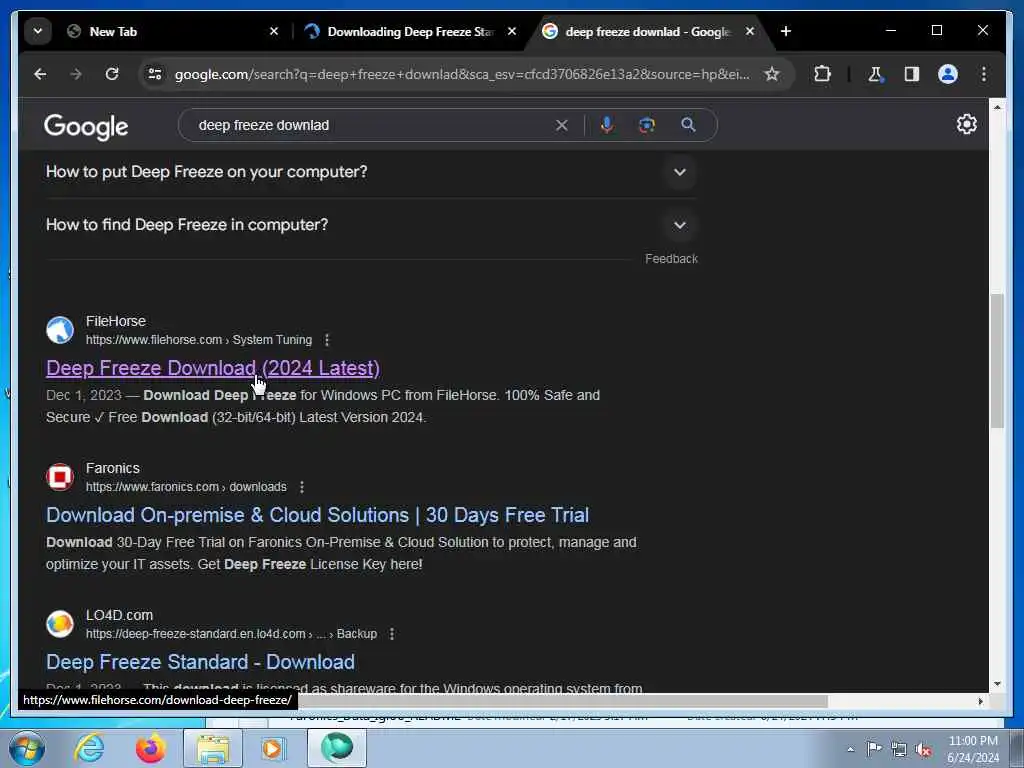Click the FileHorse site name text
The width and height of the screenshot is (1024, 768).
pos(116,321)
